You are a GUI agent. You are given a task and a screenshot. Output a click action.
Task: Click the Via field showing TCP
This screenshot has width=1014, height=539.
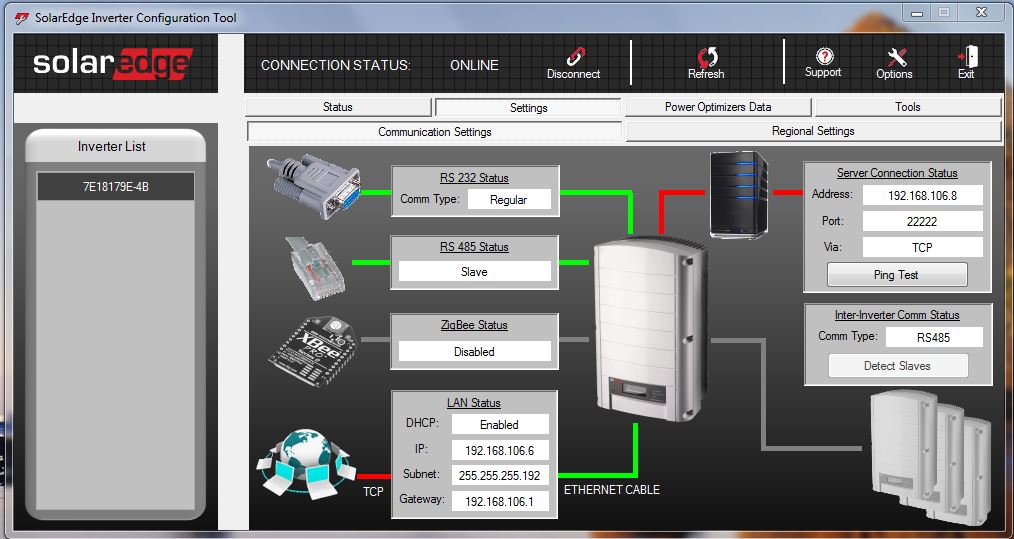pyautogui.click(x=922, y=247)
